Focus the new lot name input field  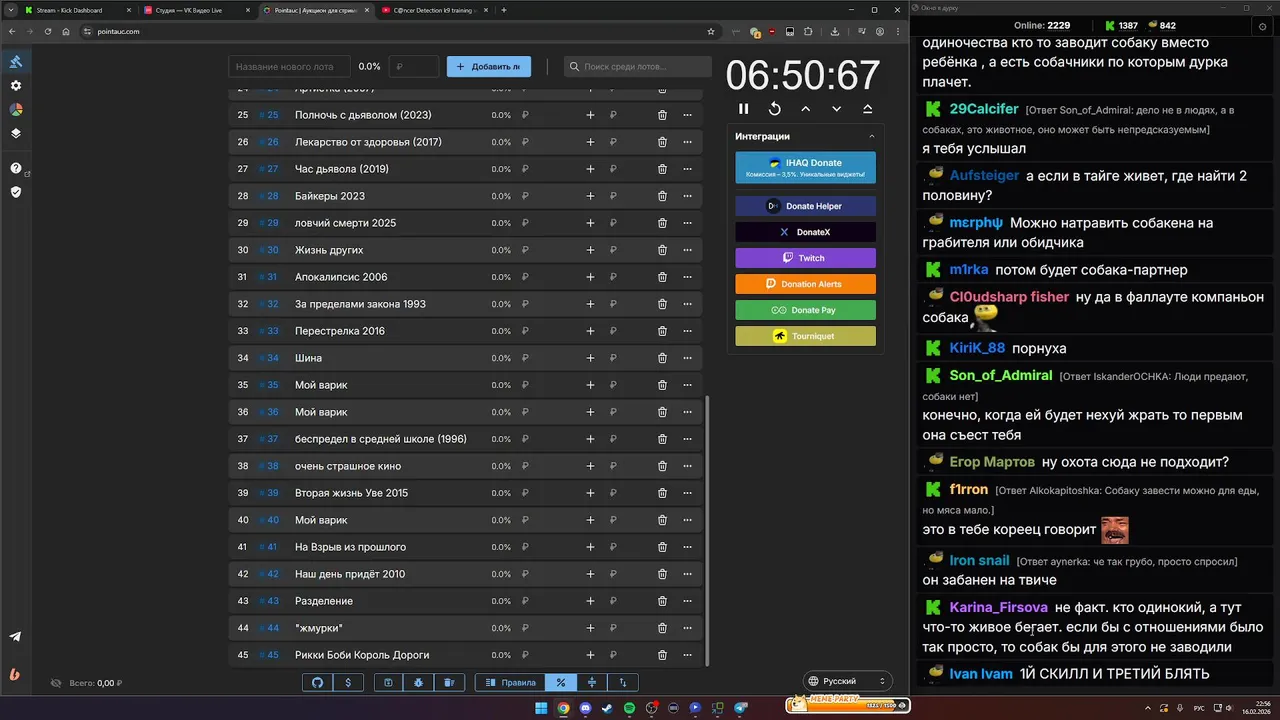point(290,66)
